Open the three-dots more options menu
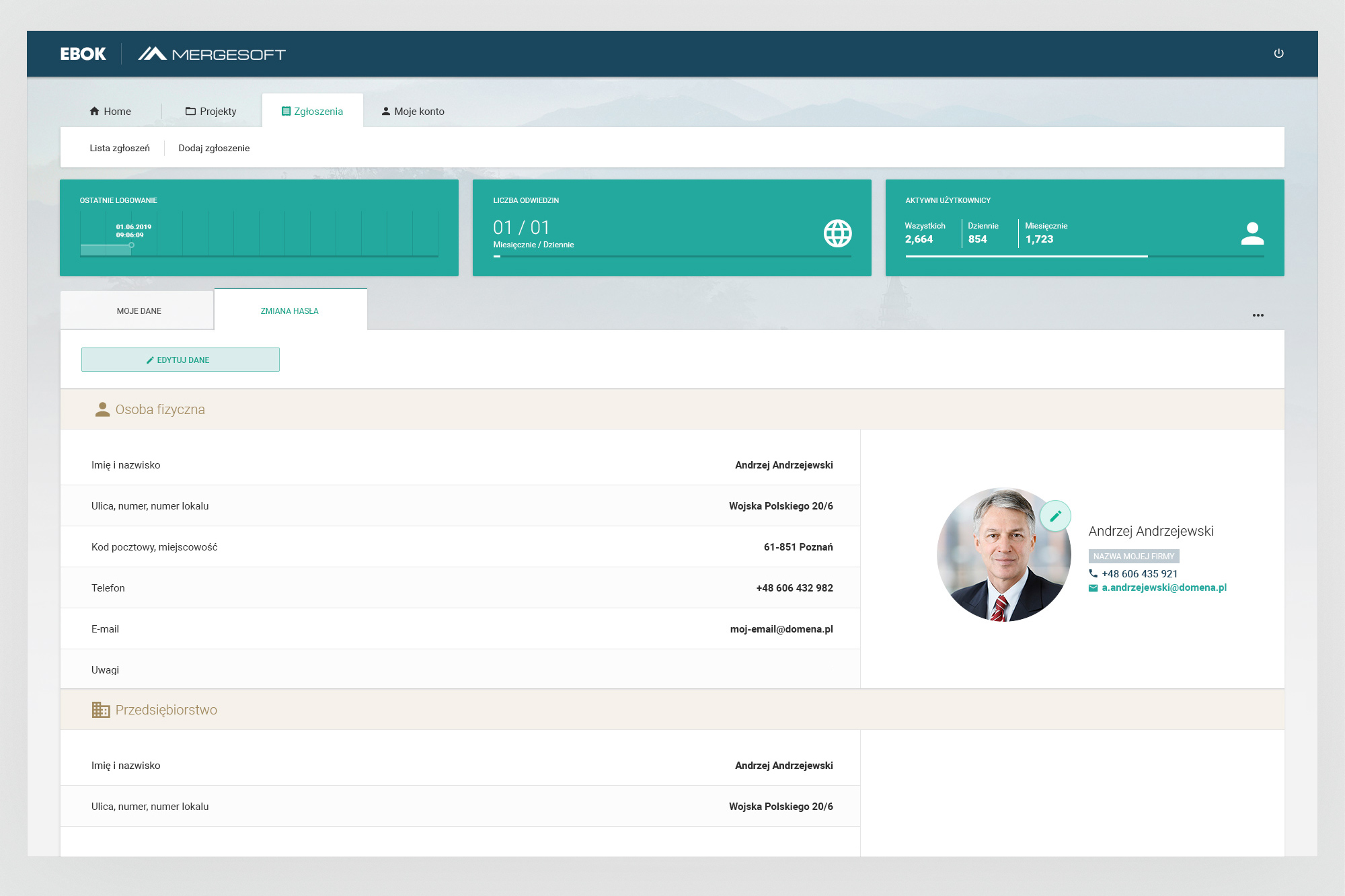Screen dimensions: 1345x896 tap(1258, 315)
